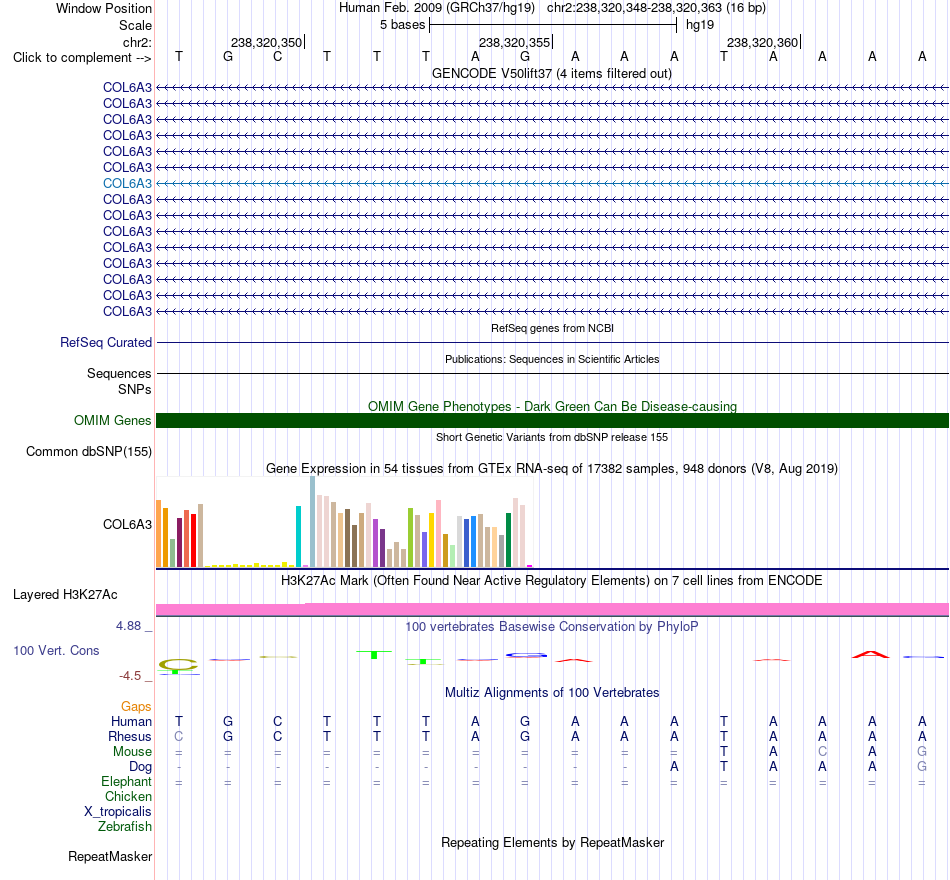Click the cyan bar in the GTEx expression chart
The height and width of the screenshot is (880, 950).
(x=299, y=536)
